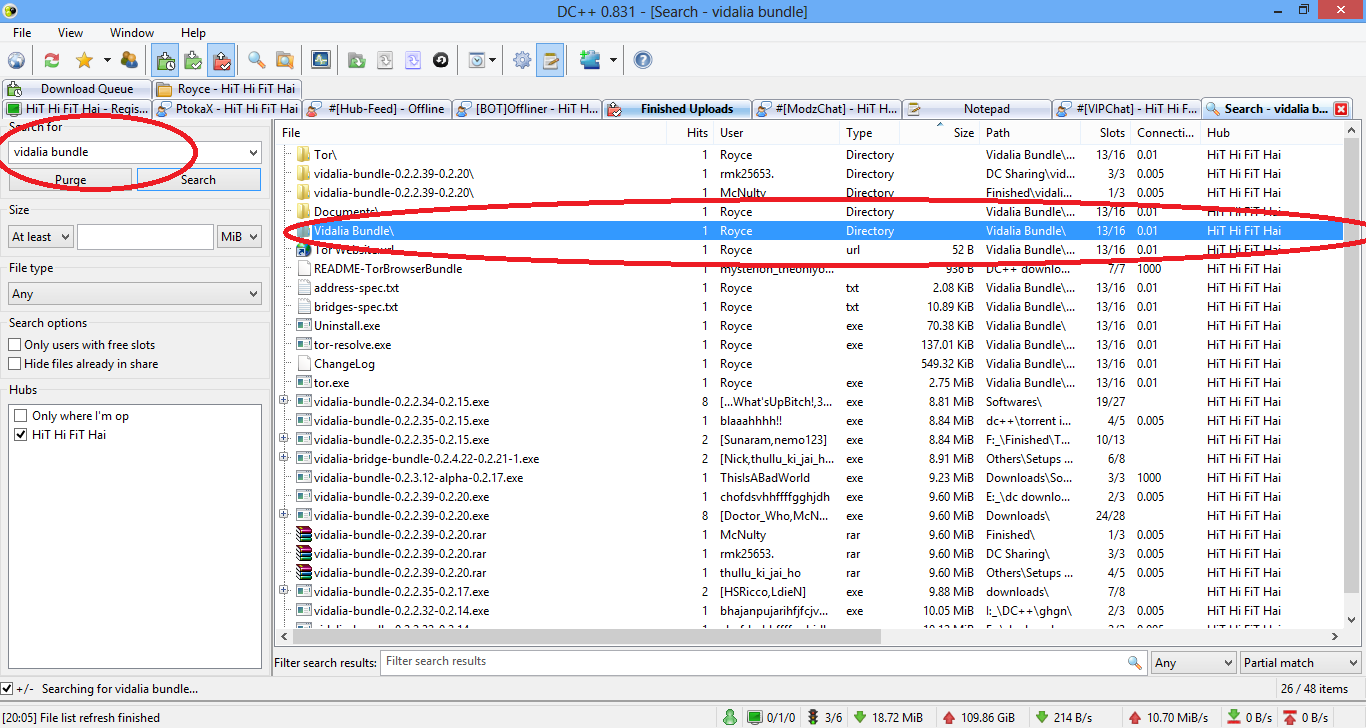Click the horizontal scrollbar of results list
This screenshot has height=728, width=1366.
click(585, 636)
